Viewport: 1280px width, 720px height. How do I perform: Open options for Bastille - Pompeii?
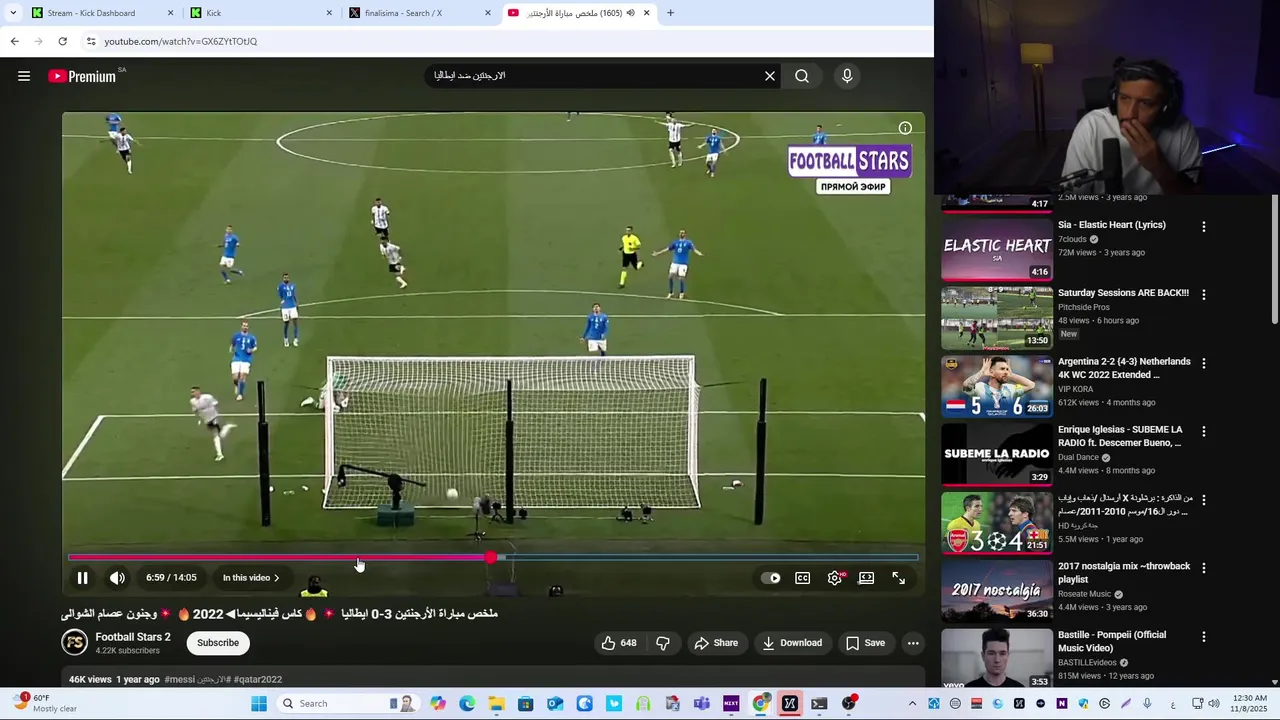pos(1203,636)
